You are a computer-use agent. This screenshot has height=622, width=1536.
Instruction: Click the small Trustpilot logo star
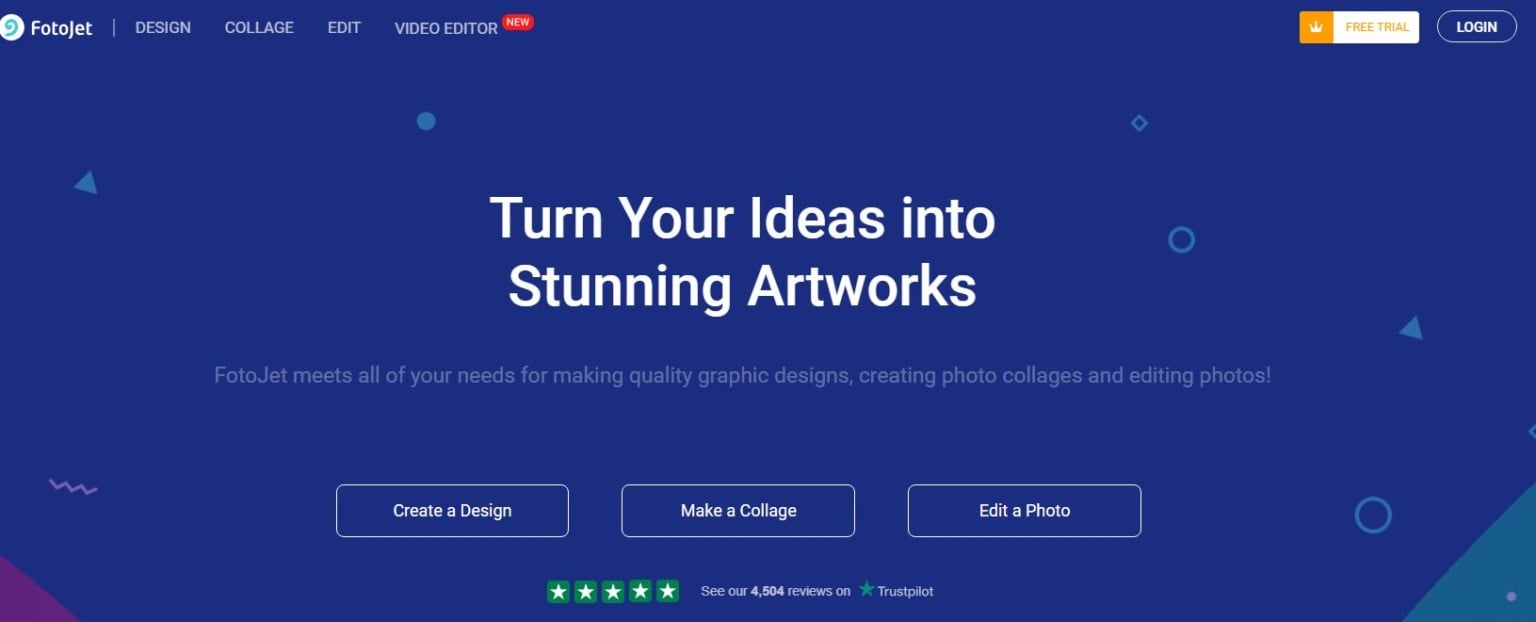[x=866, y=590]
